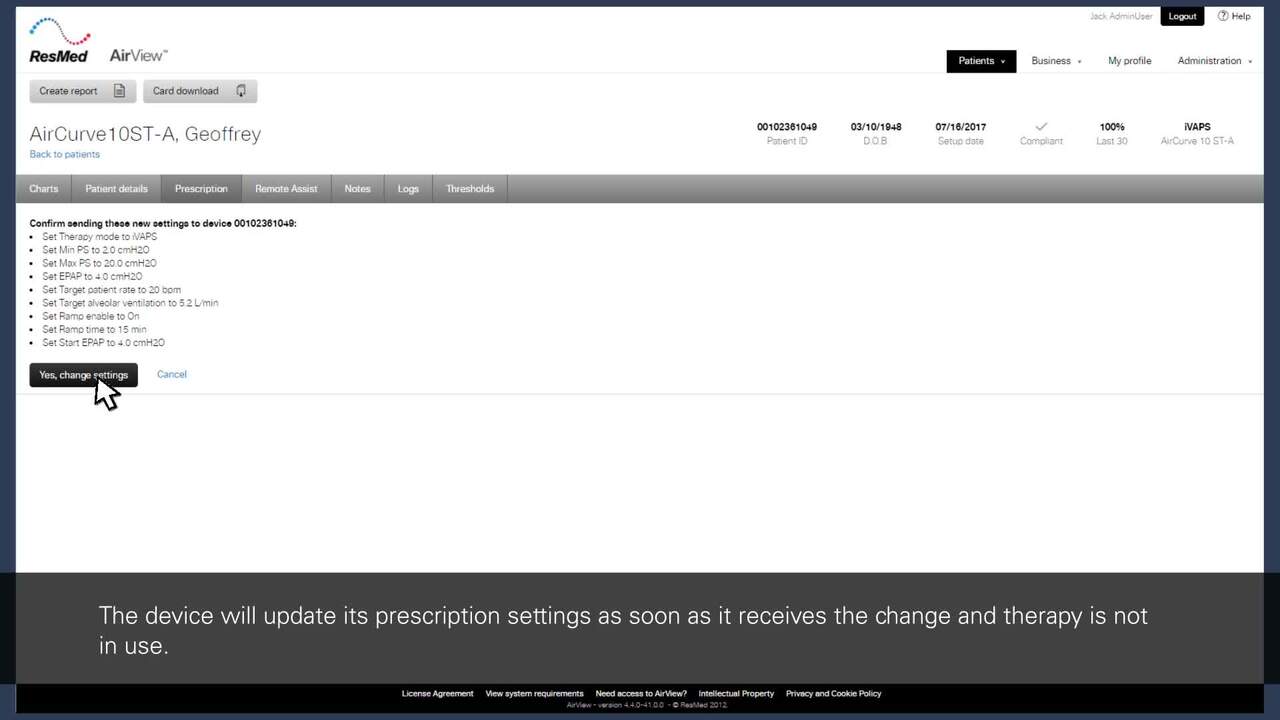This screenshot has width=1280, height=720.
Task: Click the Compliant checkmark icon
Action: coord(1040,127)
